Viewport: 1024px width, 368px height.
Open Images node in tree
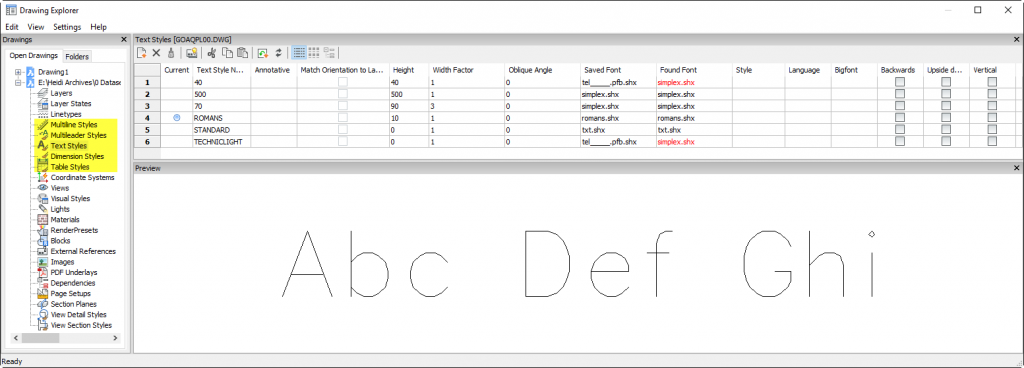click(x=63, y=262)
